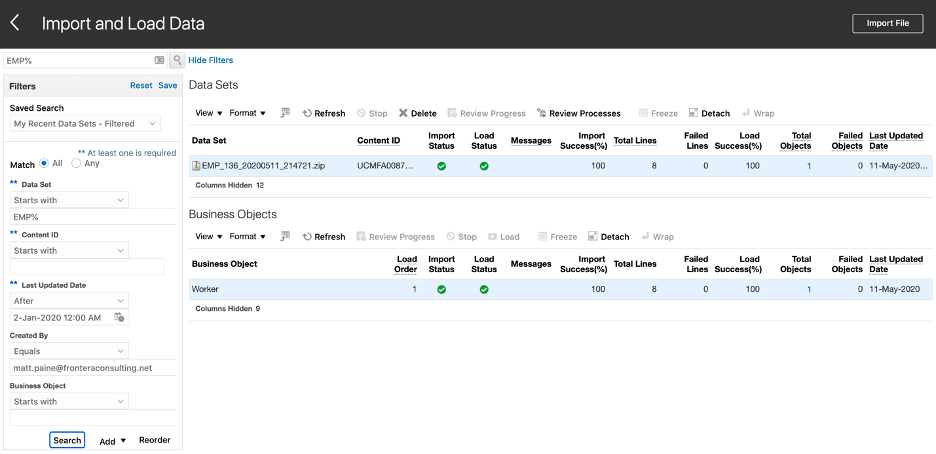Click the Import File button
This screenshot has width=936, height=454.
click(888, 23)
